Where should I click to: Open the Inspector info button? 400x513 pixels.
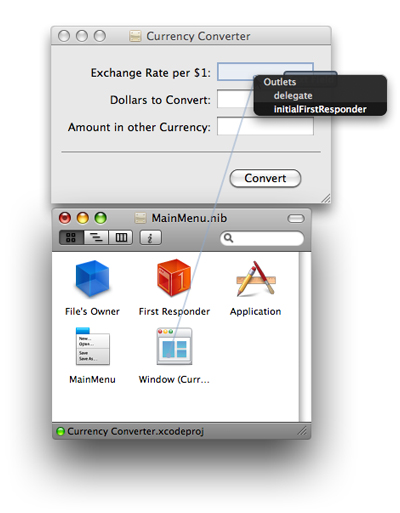(150, 238)
